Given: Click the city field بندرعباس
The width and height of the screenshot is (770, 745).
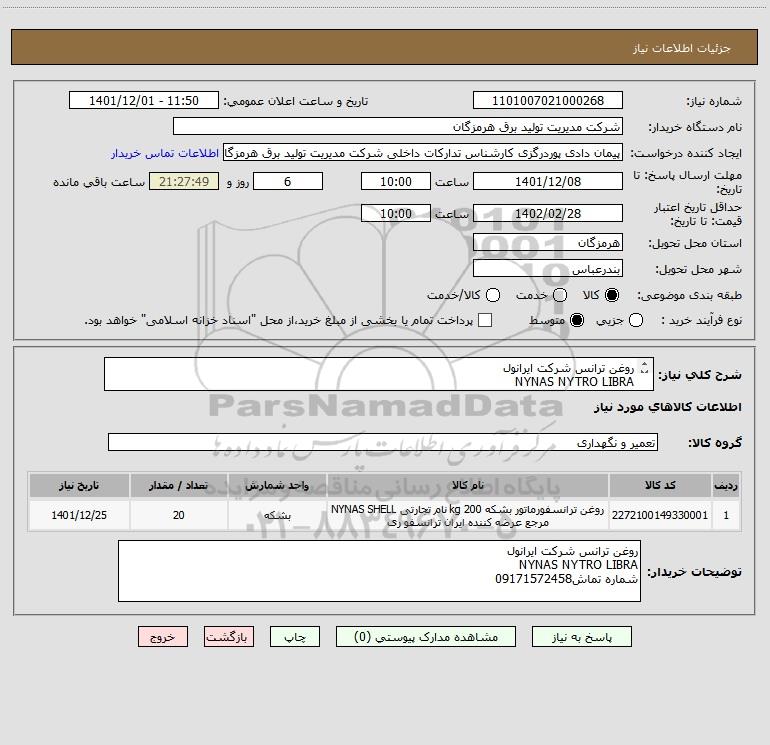Looking at the screenshot, I should pos(548,269).
